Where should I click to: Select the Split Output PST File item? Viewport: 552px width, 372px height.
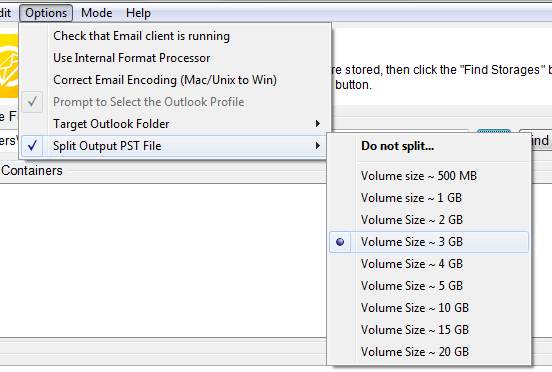(175, 146)
